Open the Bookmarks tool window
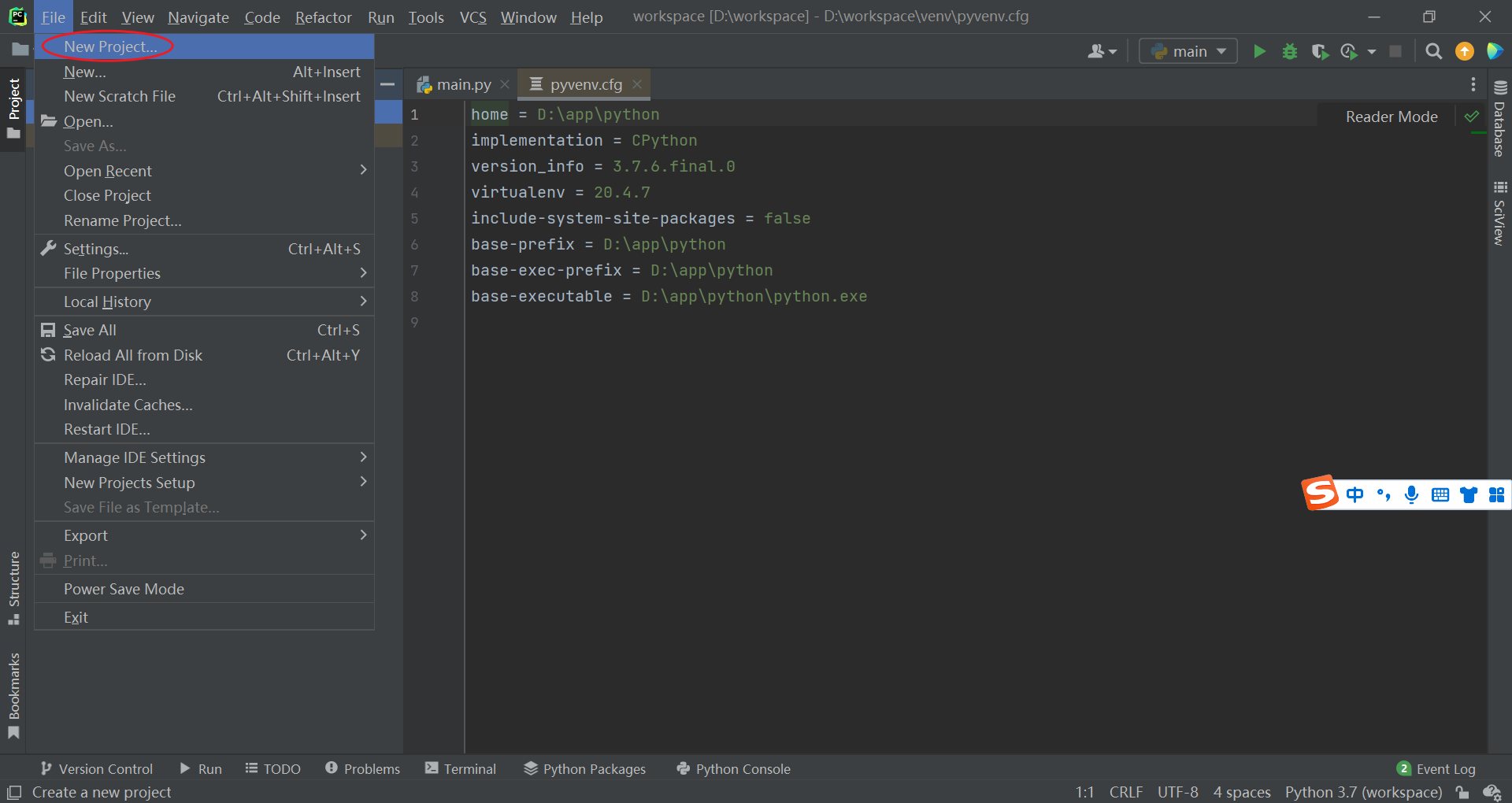The image size is (1512, 803). pyautogui.click(x=13, y=696)
